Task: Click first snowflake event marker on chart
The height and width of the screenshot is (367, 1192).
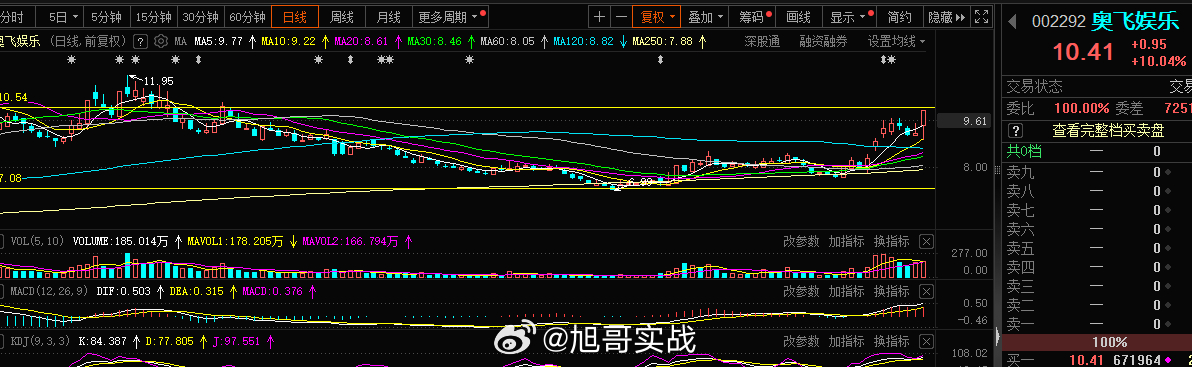Action: tap(71, 59)
